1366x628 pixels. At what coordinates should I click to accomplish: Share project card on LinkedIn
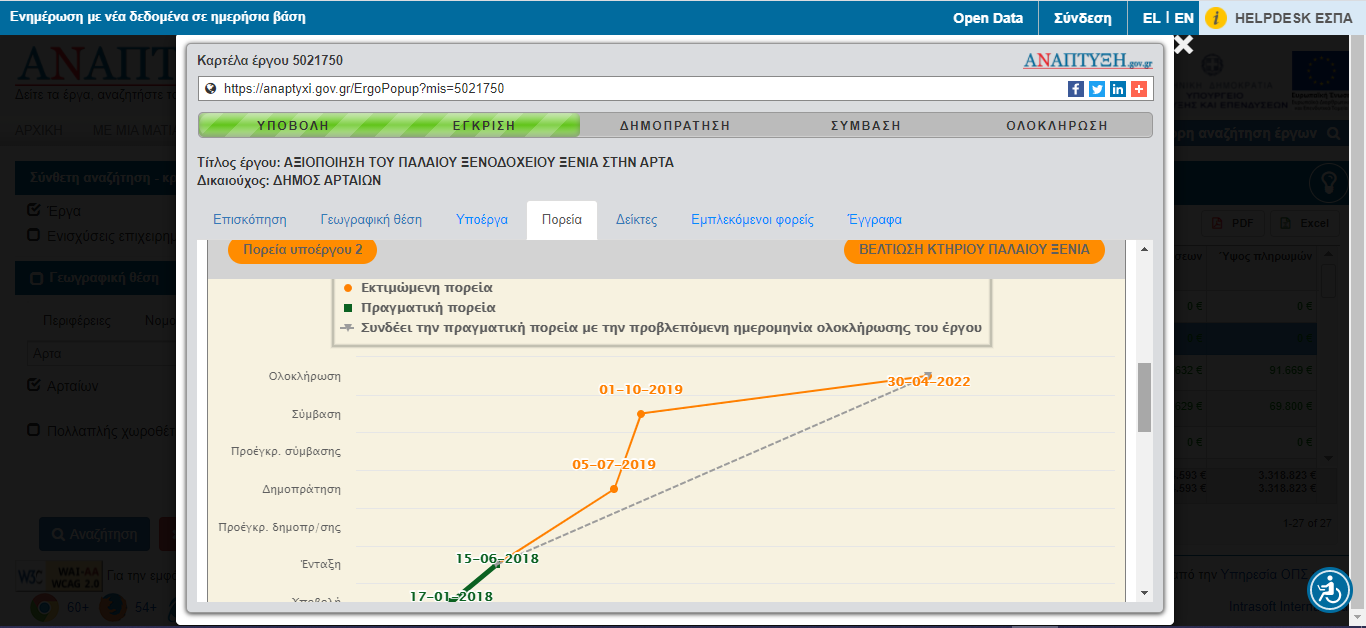pos(1118,89)
